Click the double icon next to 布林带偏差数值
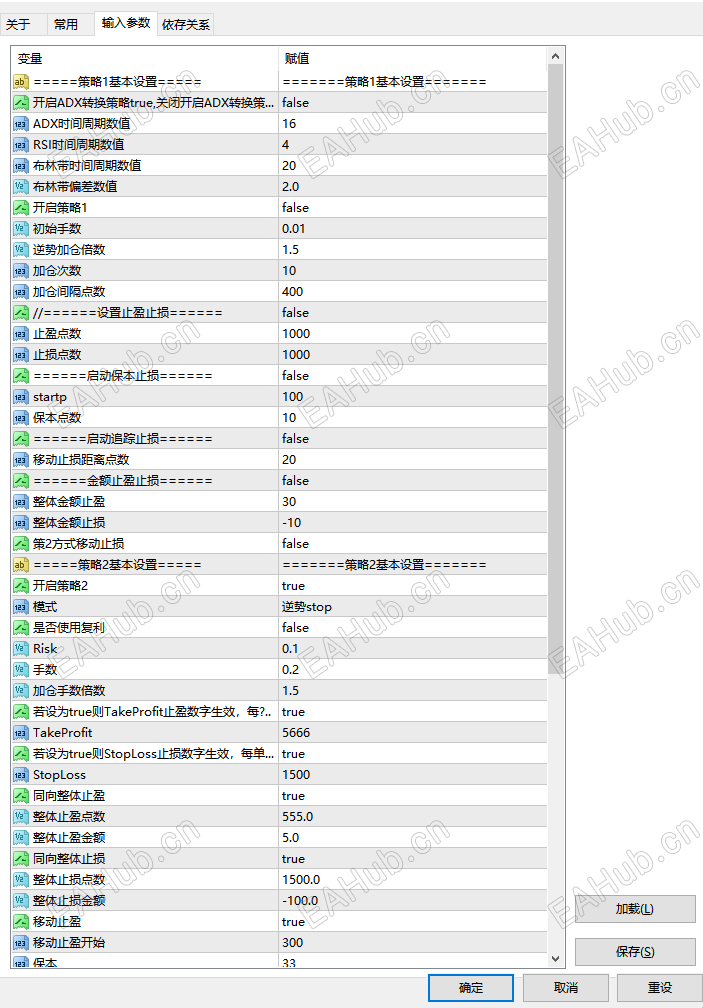703x1008 pixels. coord(21,187)
